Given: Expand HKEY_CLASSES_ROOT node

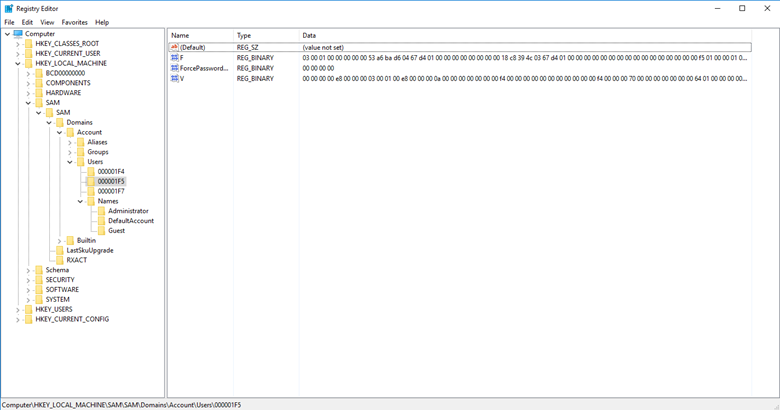Looking at the screenshot, I should [18, 44].
